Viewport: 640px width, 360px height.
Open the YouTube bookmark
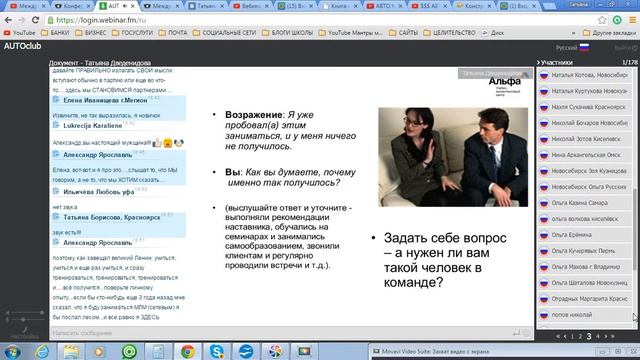(x=20, y=33)
